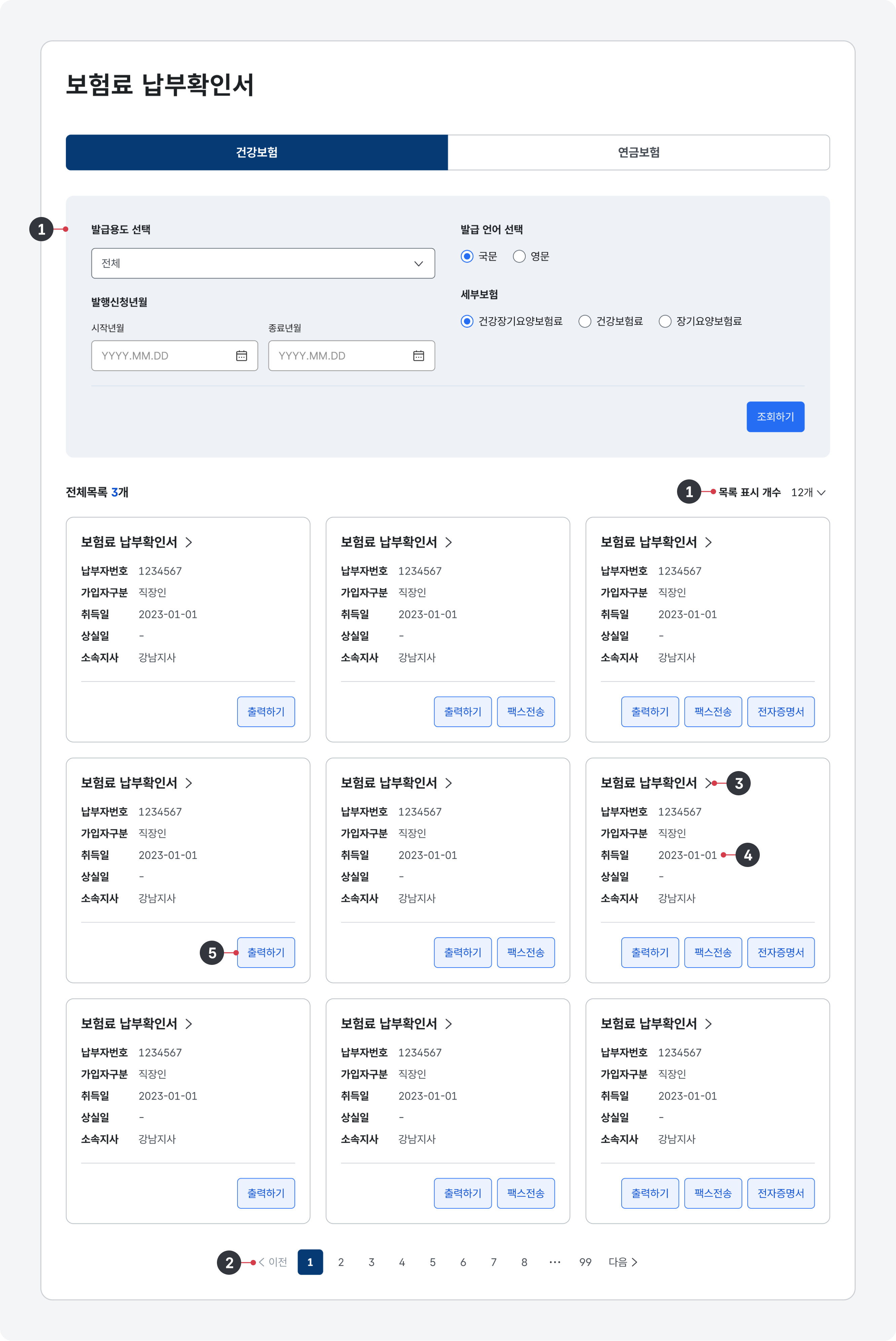Open the 발급용도 선택 dropdown
Image resolution: width=896 pixels, height=1341 pixels.
point(263,263)
